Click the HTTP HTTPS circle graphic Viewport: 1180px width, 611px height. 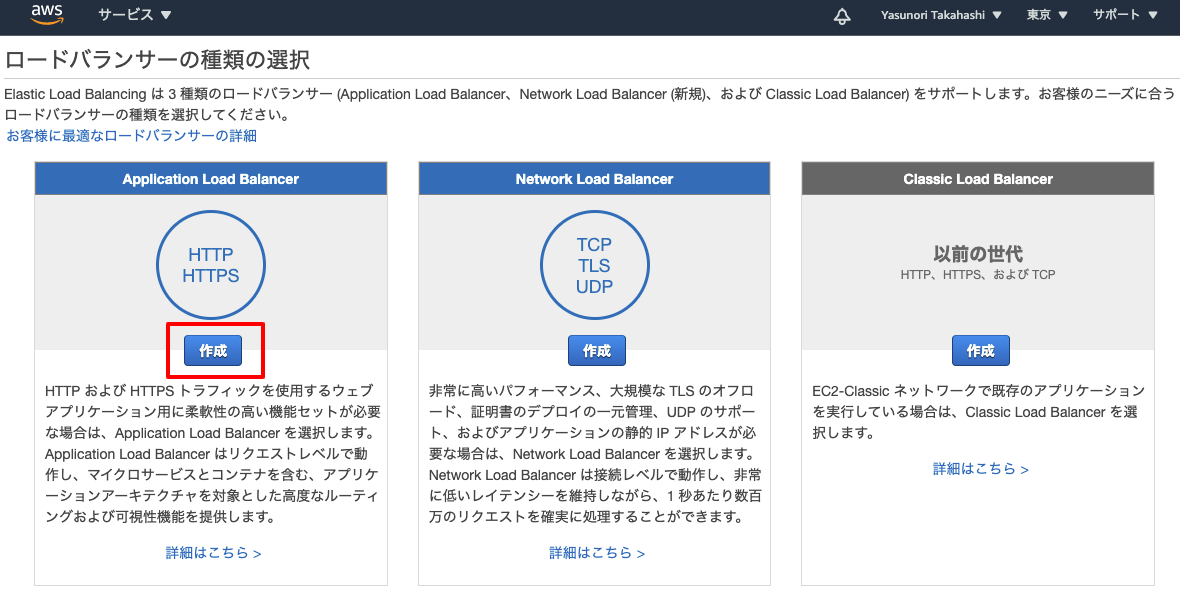(211, 265)
